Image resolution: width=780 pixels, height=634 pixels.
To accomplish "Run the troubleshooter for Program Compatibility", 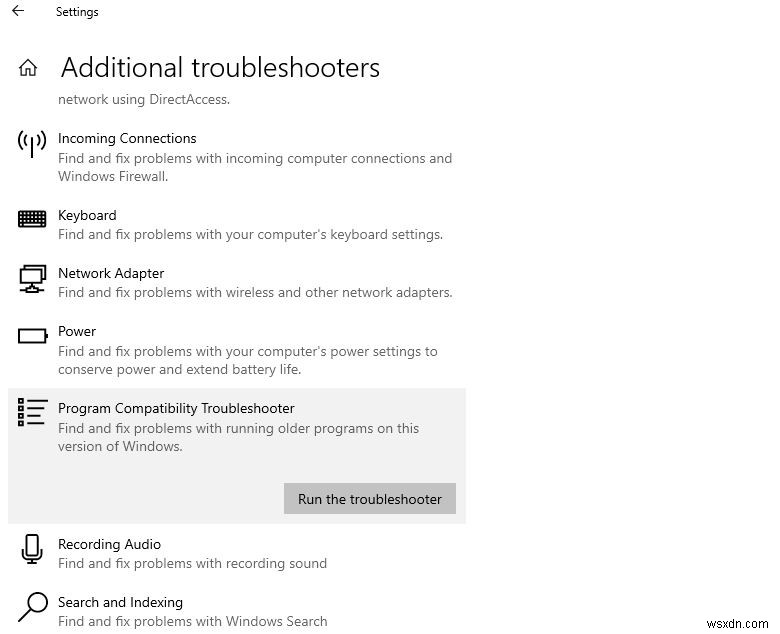I will click(369, 499).
